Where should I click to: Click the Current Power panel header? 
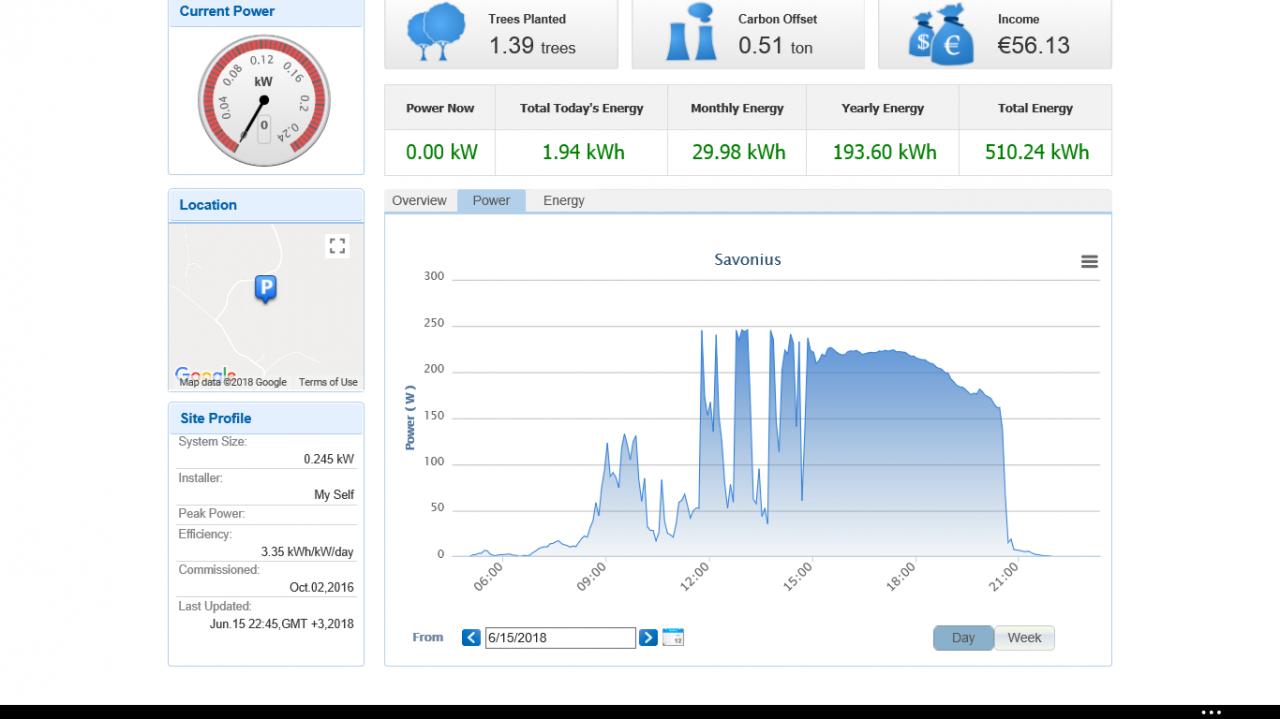pyautogui.click(x=266, y=12)
